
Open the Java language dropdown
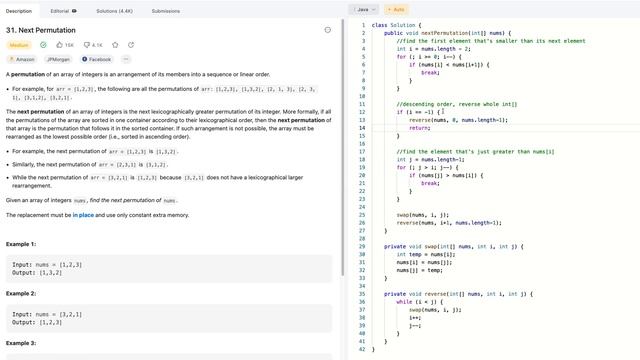(363, 9)
